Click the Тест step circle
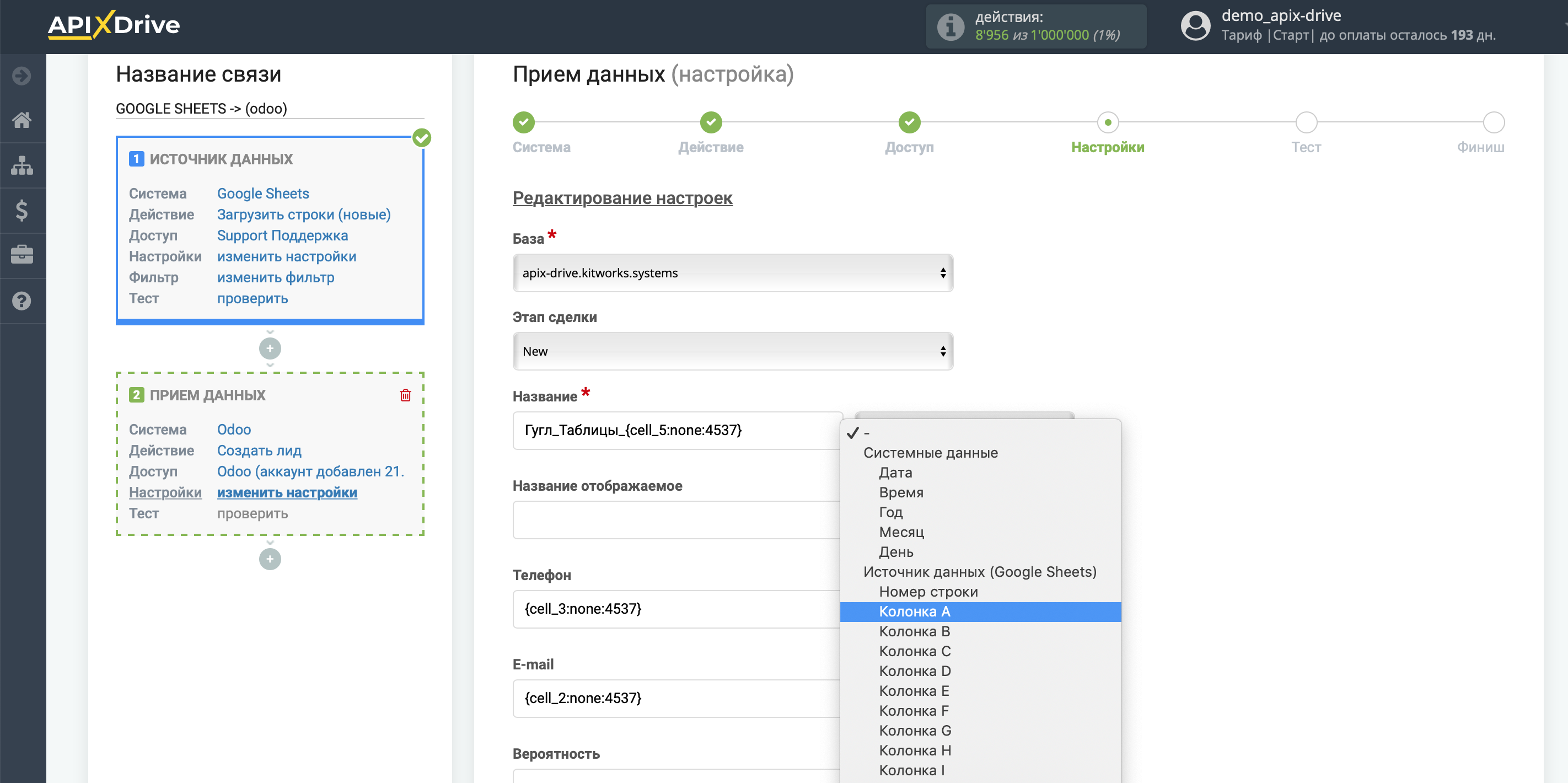The image size is (1568, 783). click(x=1306, y=122)
